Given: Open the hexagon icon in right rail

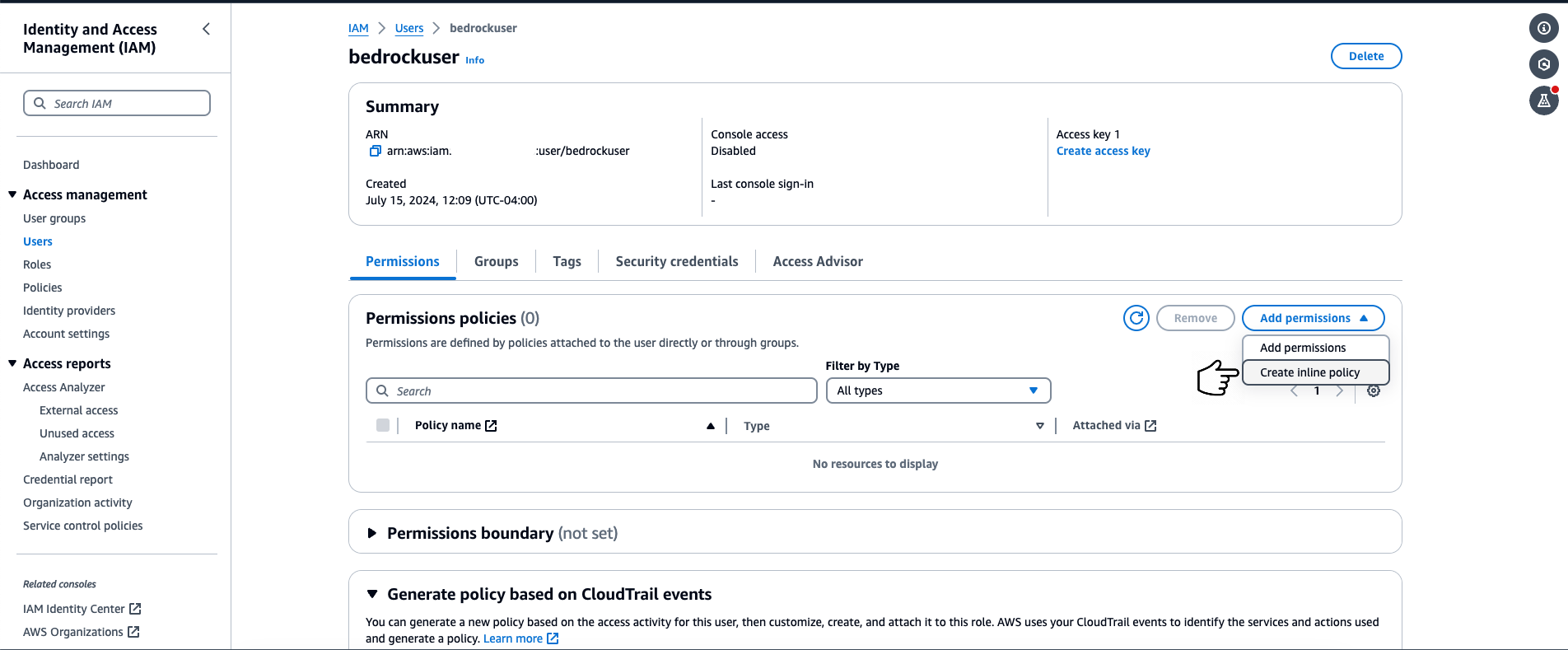Looking at the screenshot, I should [1544, 64].
